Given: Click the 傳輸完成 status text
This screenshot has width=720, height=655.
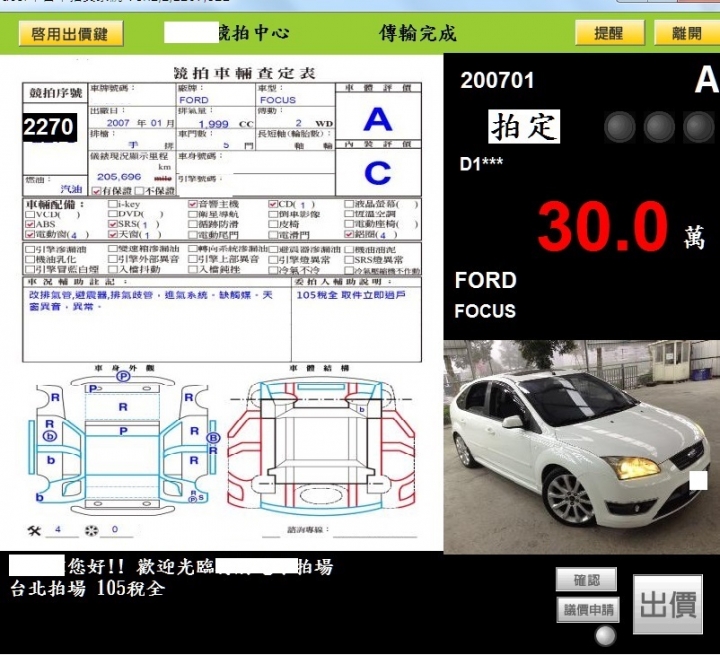Looking at the screenshot, I should (x=417, y=33).
